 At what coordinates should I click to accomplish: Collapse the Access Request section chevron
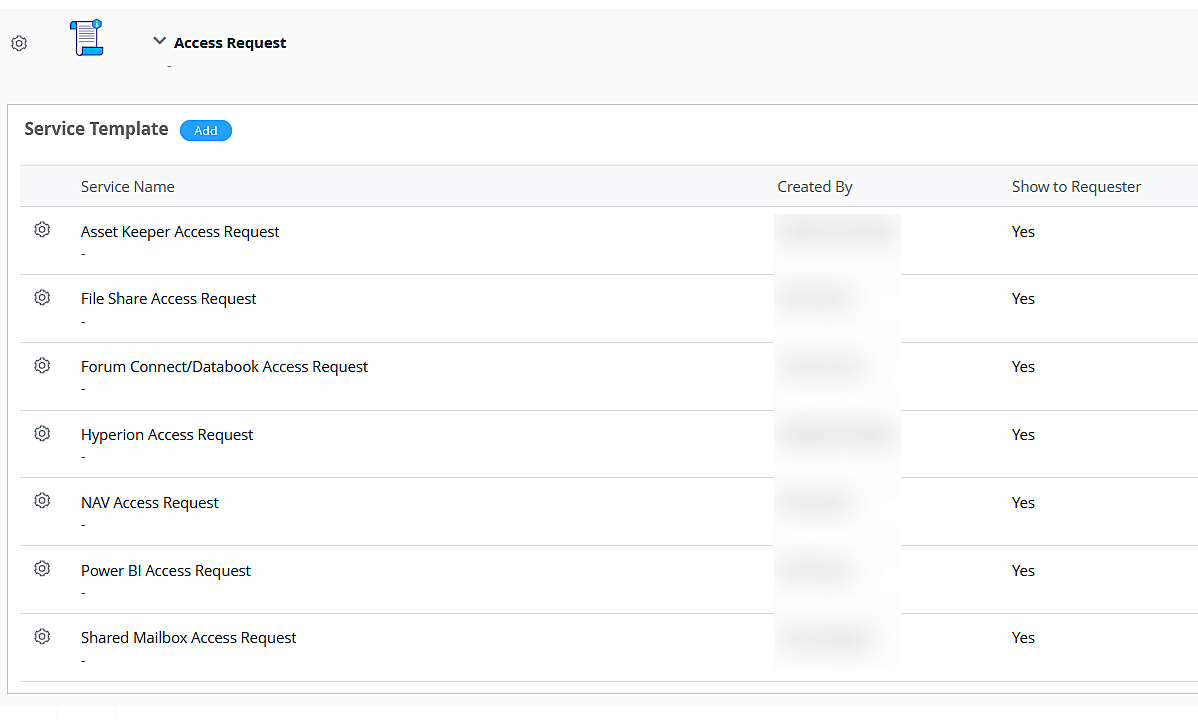[159, 41]
